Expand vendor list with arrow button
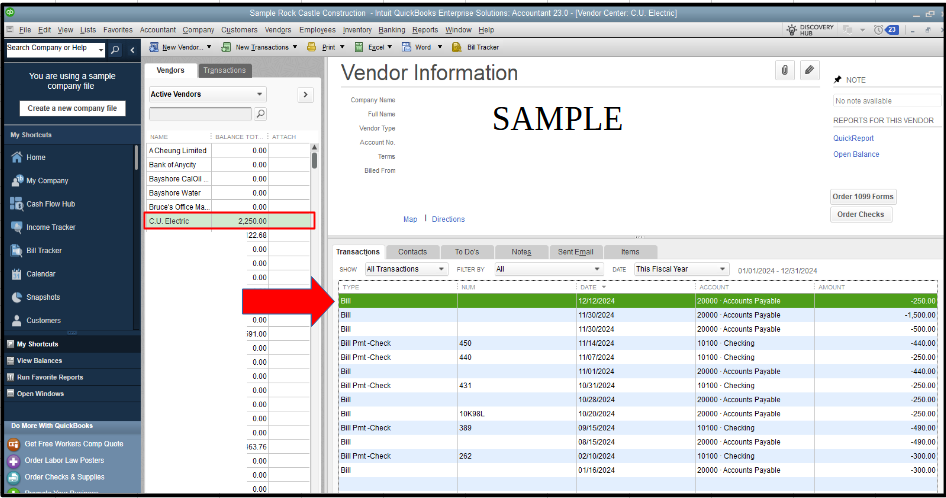The height and width of the screenshot is (498, 946). [x=305, y=95]
